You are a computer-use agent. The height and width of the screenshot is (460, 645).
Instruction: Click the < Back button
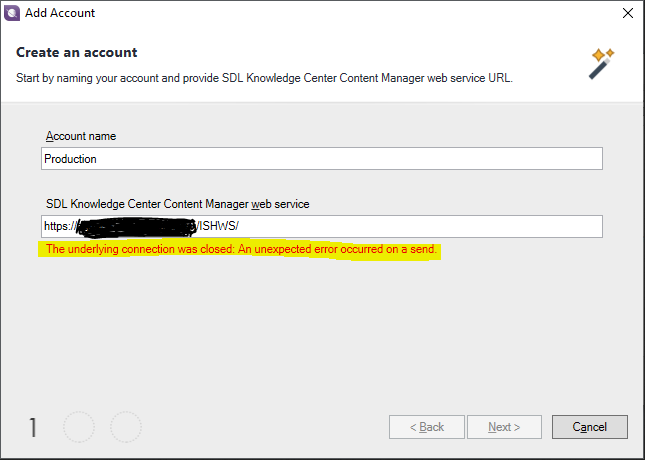click(427, 427)
